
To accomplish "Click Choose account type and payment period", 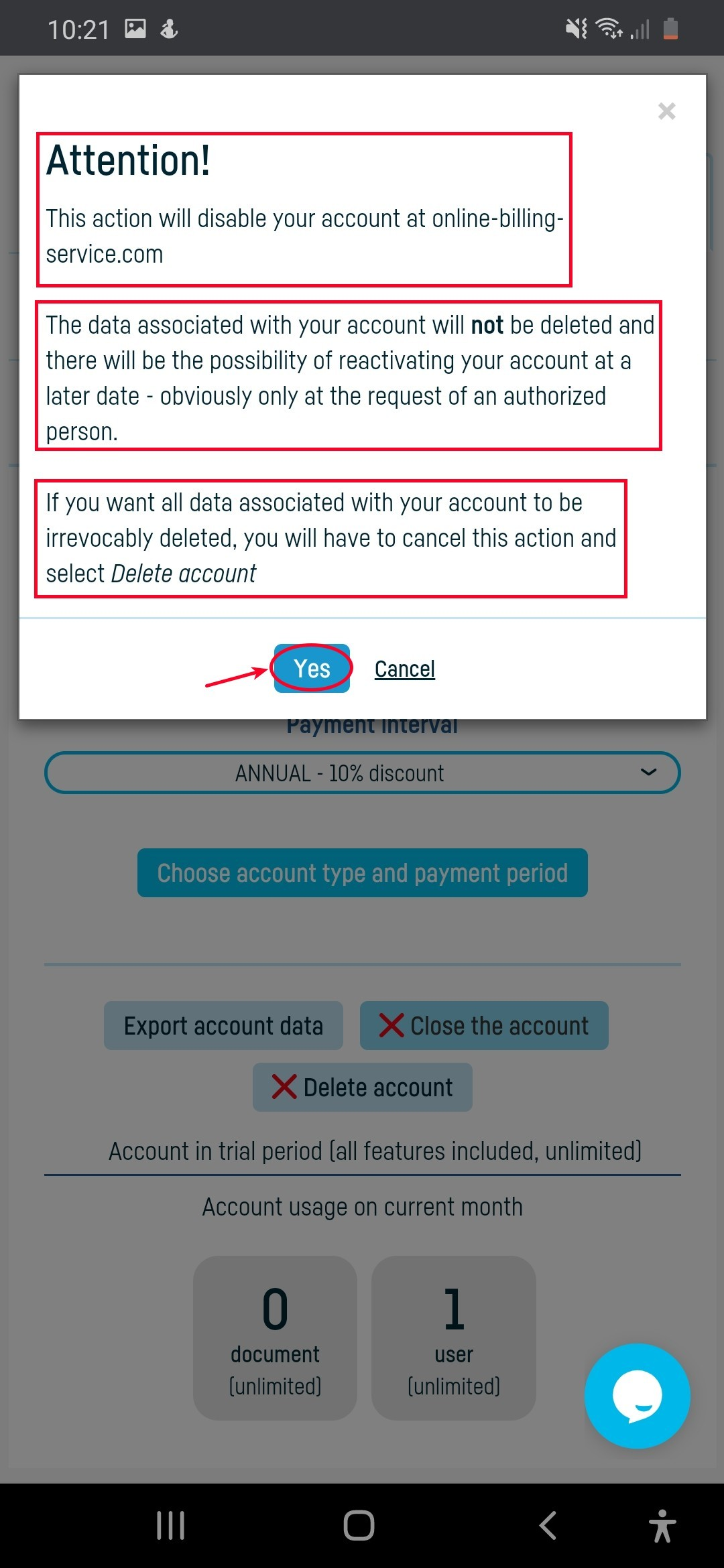I will coord(363,873).
